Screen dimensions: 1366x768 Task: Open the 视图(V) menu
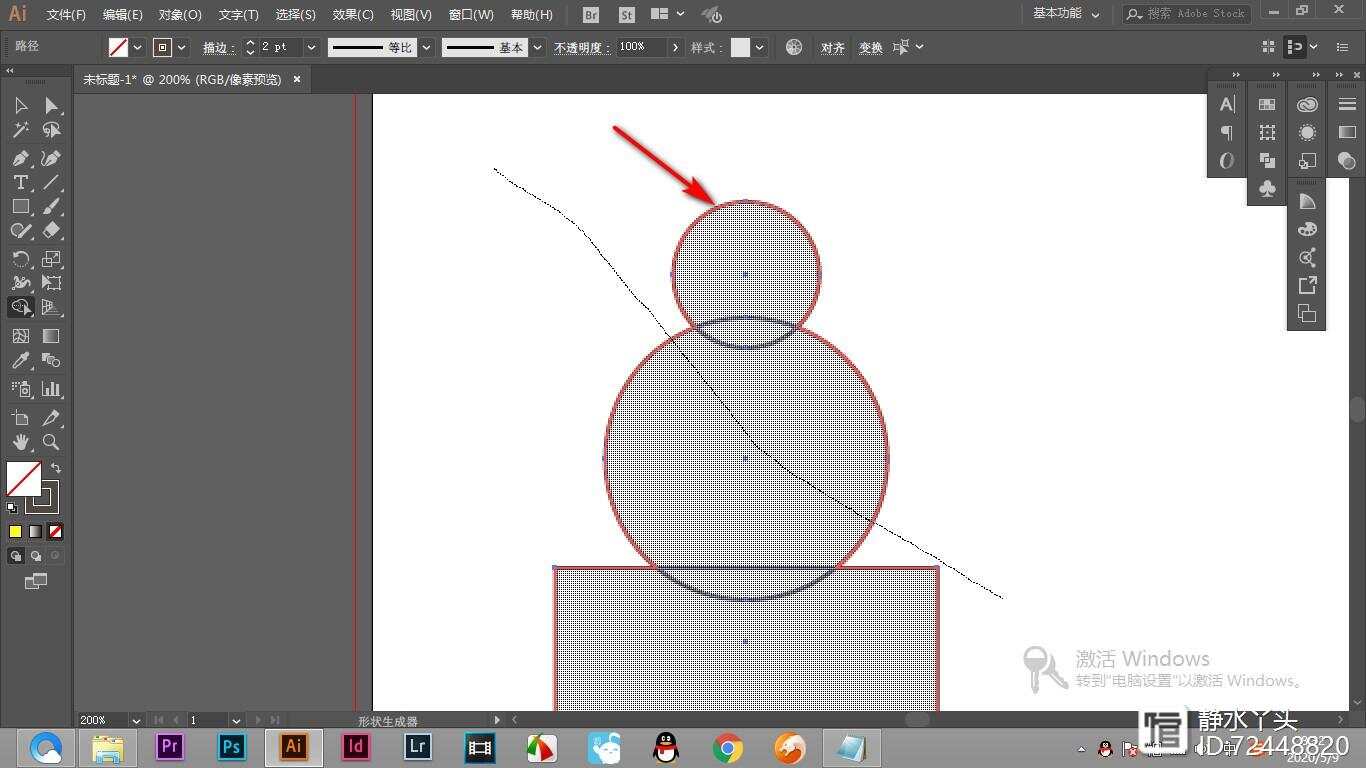[x=411, y=15]
